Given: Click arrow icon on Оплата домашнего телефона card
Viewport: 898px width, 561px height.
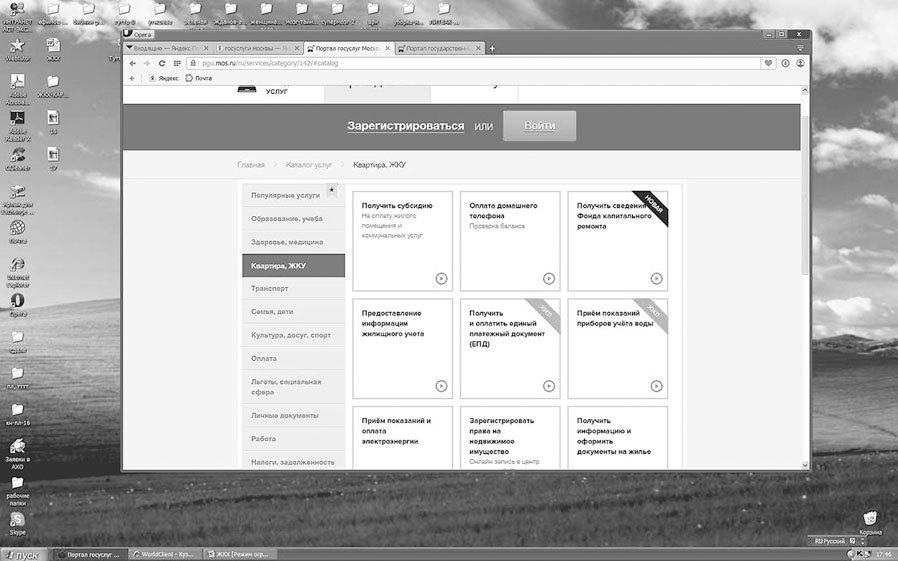Looking at the screenshot, I should point(548,279).
